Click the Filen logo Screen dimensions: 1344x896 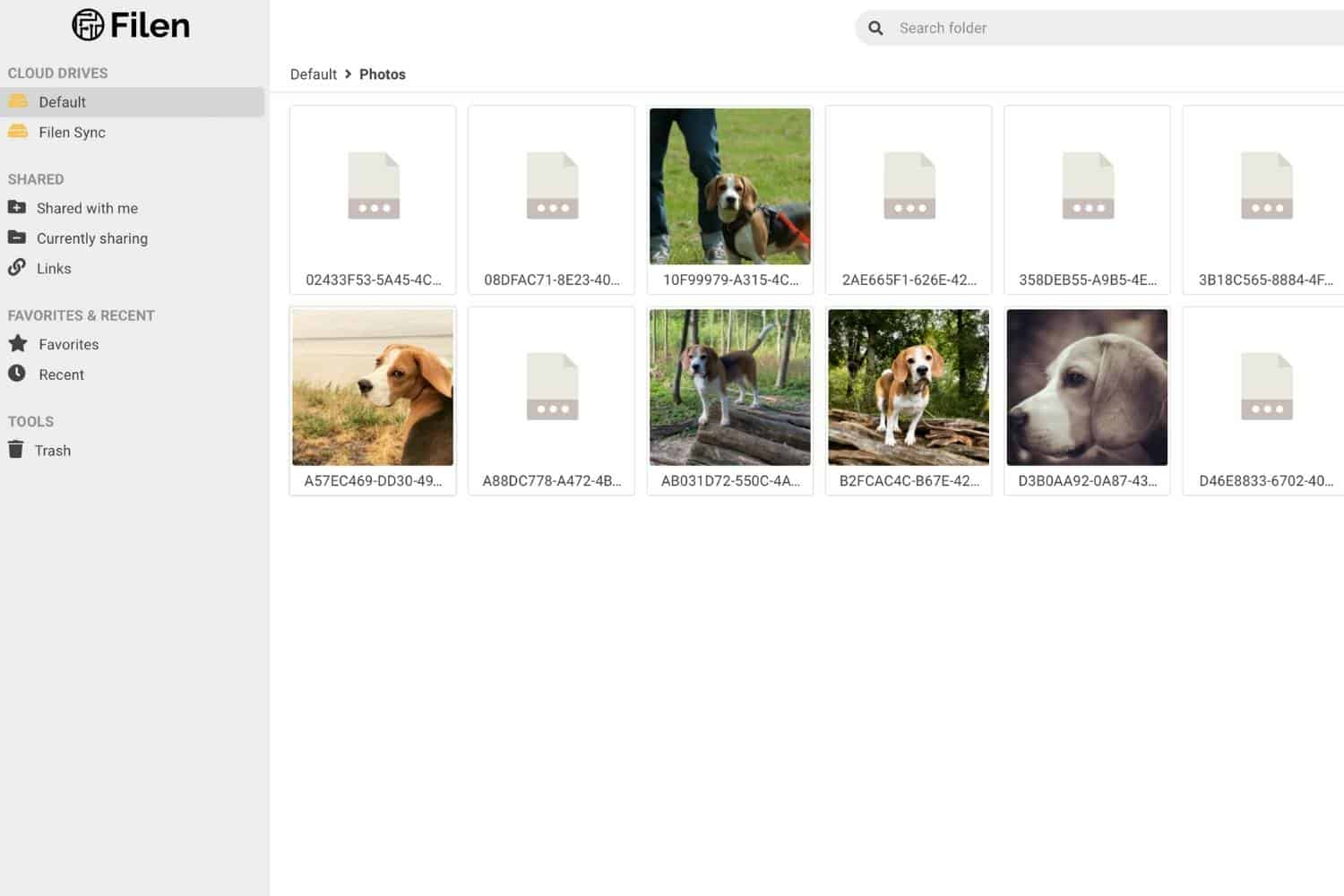tap(131, 25)
